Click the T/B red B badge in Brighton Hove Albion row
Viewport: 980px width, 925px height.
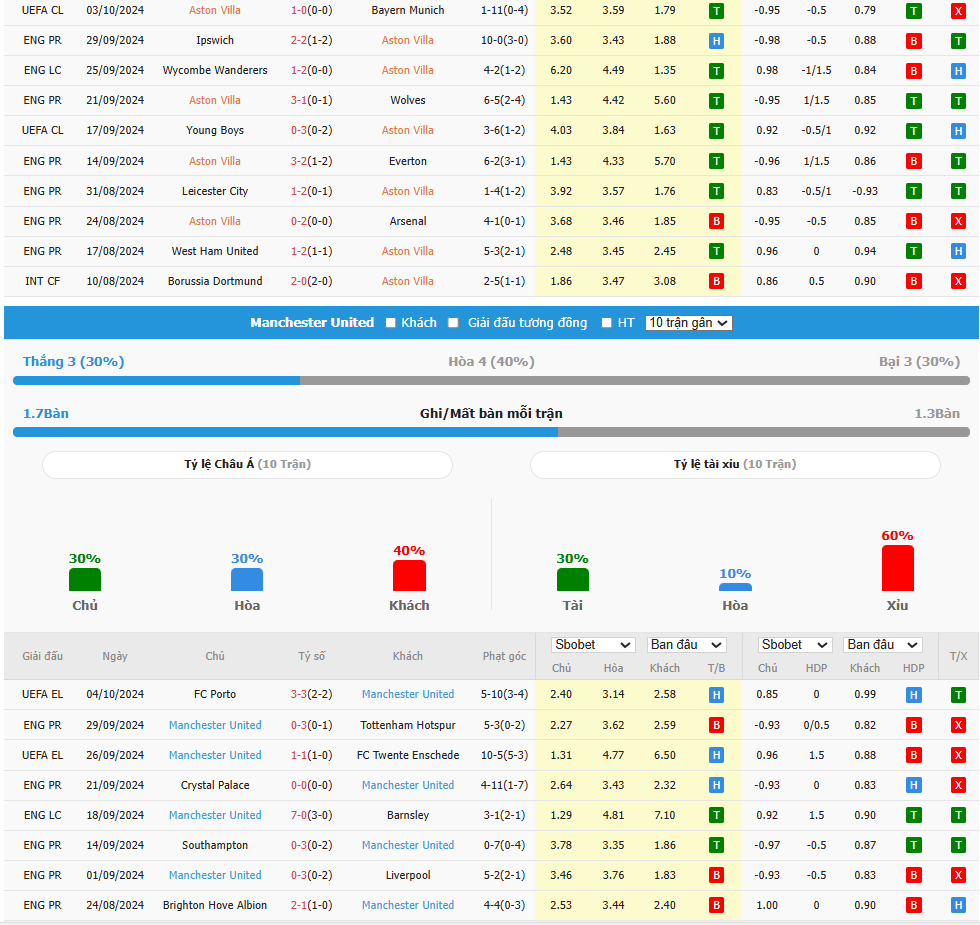pyautogui.click(x=716, y=905)
